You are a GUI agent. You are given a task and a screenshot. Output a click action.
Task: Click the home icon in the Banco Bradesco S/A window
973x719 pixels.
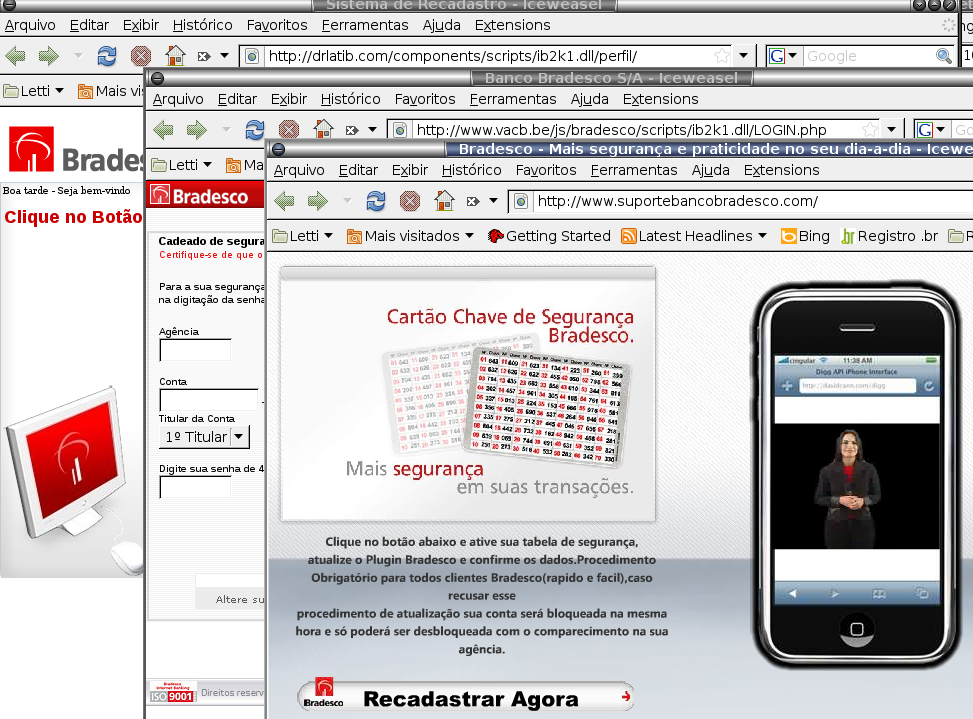323,129
